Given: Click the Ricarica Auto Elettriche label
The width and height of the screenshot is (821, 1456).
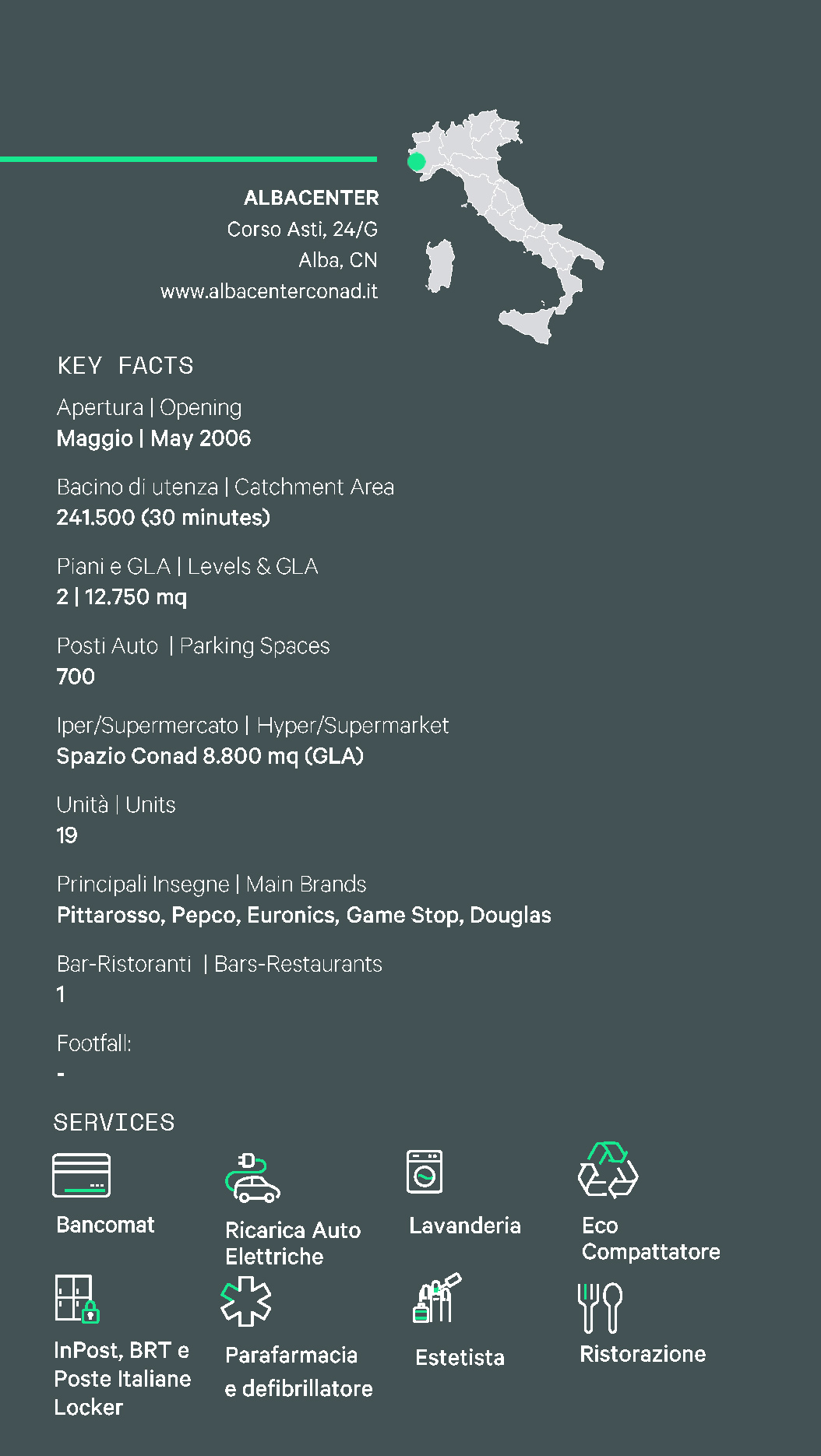Looking at the screenshot, I should 293,1243.
